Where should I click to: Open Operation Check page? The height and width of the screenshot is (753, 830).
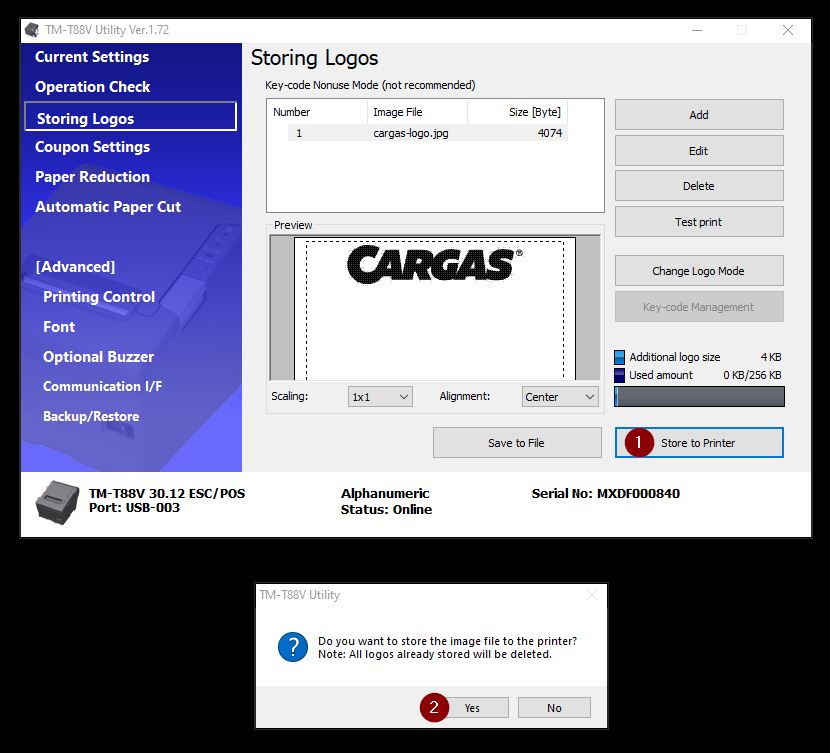point(93,87)
